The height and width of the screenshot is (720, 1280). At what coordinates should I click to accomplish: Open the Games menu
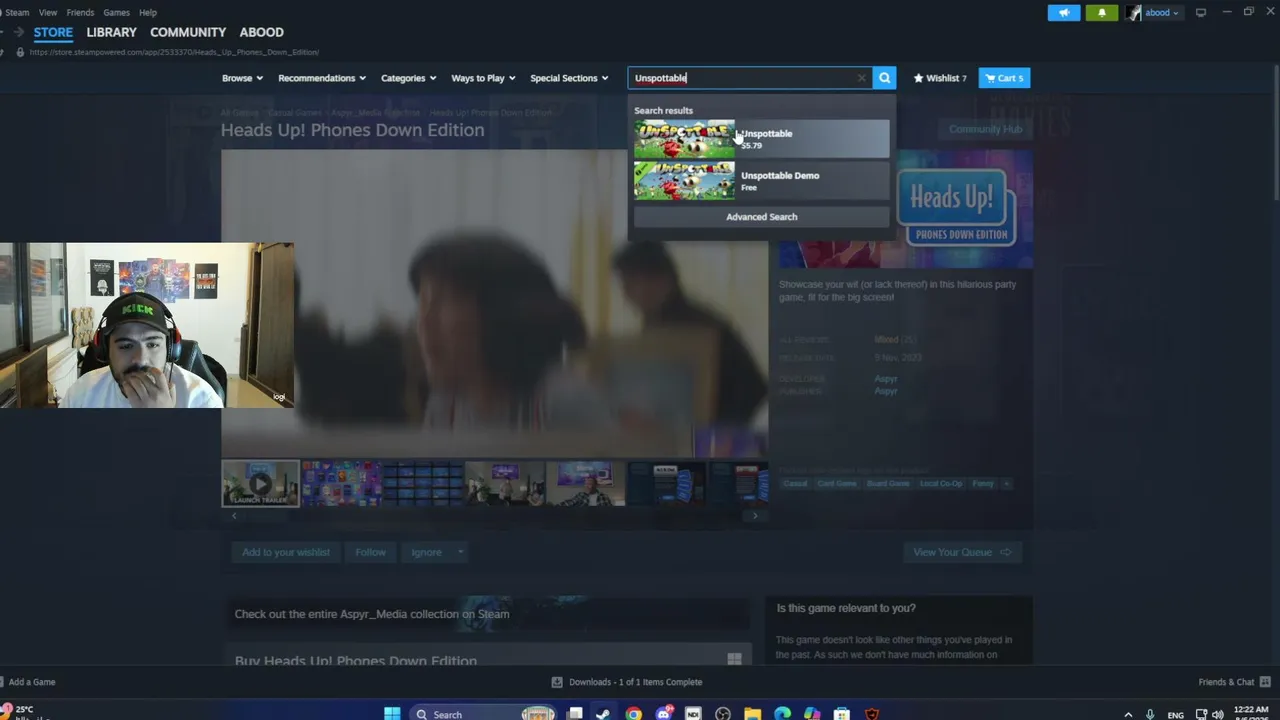click(116, 13)
